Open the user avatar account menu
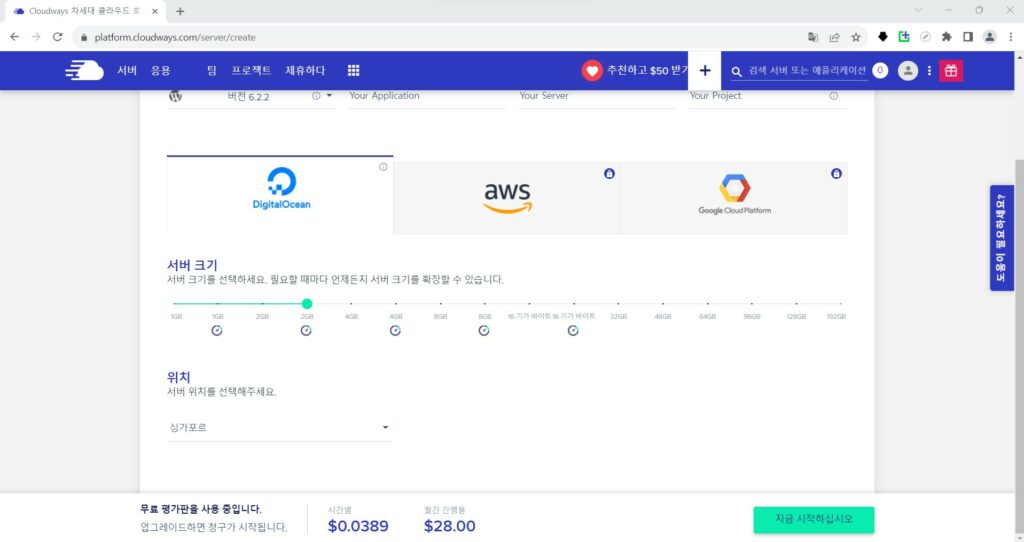Viewport: 1024px width, 542px height. [x=908, y=71]
